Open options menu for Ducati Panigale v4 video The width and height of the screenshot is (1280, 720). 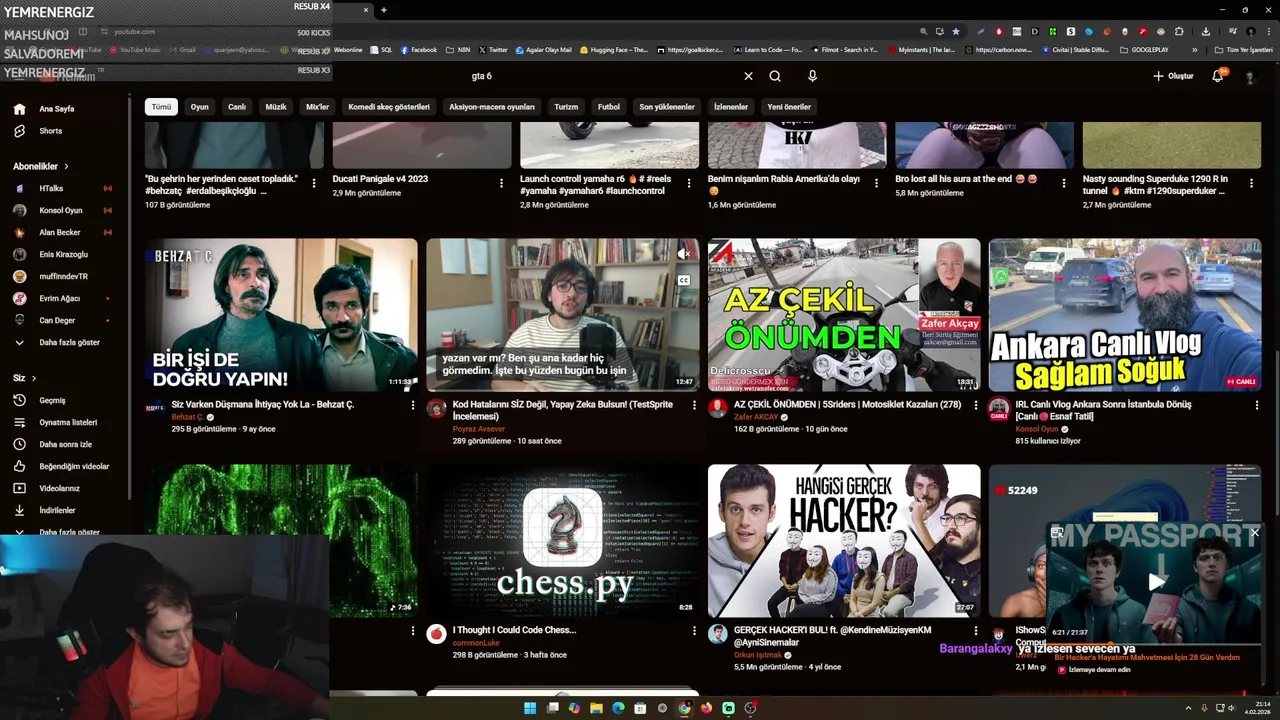(502, 183)
